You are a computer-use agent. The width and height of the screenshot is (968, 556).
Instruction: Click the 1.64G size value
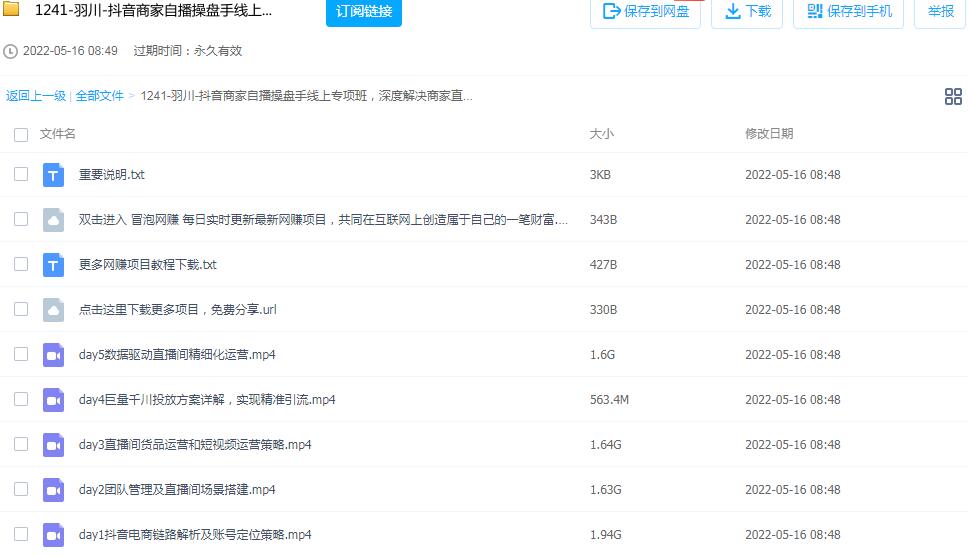(606, 445)
